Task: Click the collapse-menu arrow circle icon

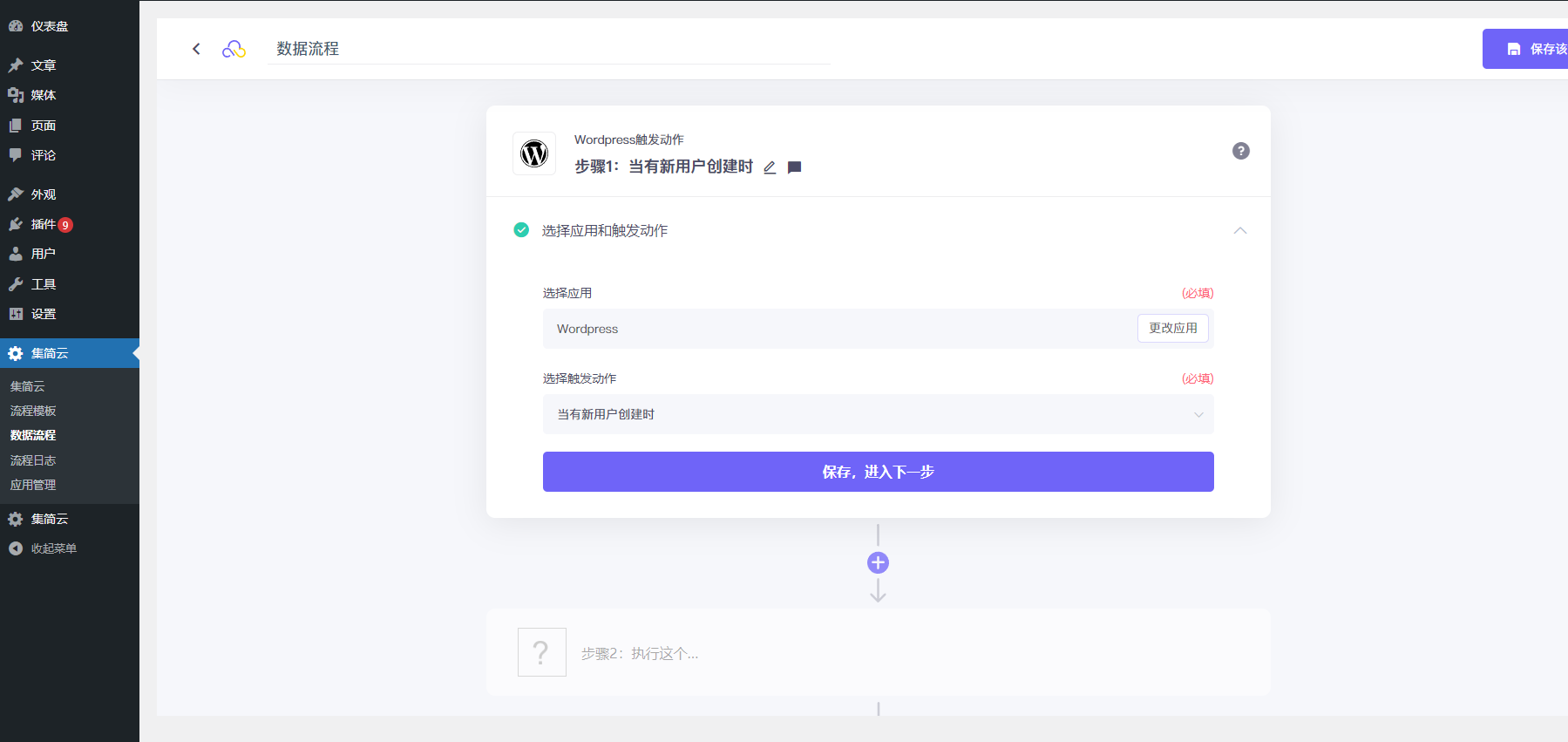Action: [16, 548]
